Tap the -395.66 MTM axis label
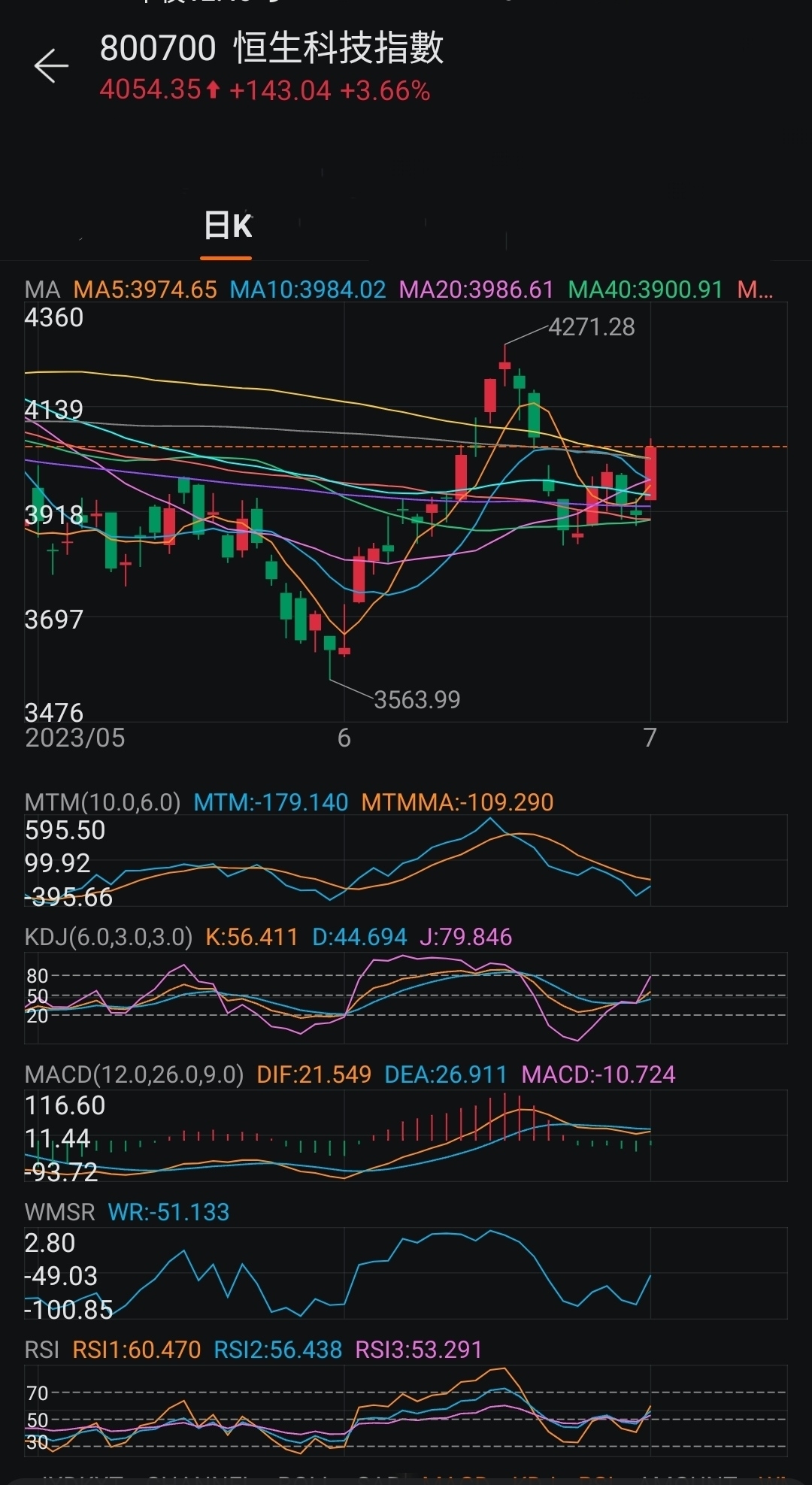 pos(68,897)
